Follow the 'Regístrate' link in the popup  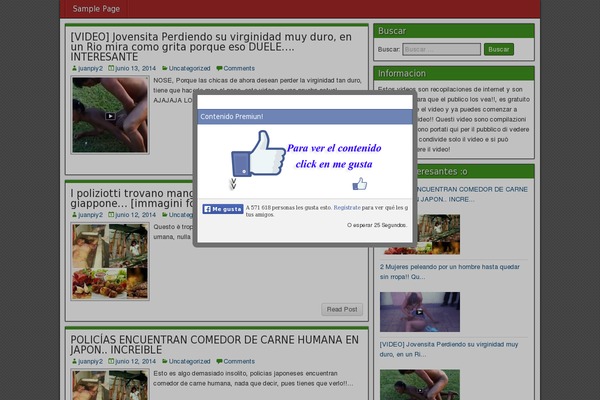point(347,207)
